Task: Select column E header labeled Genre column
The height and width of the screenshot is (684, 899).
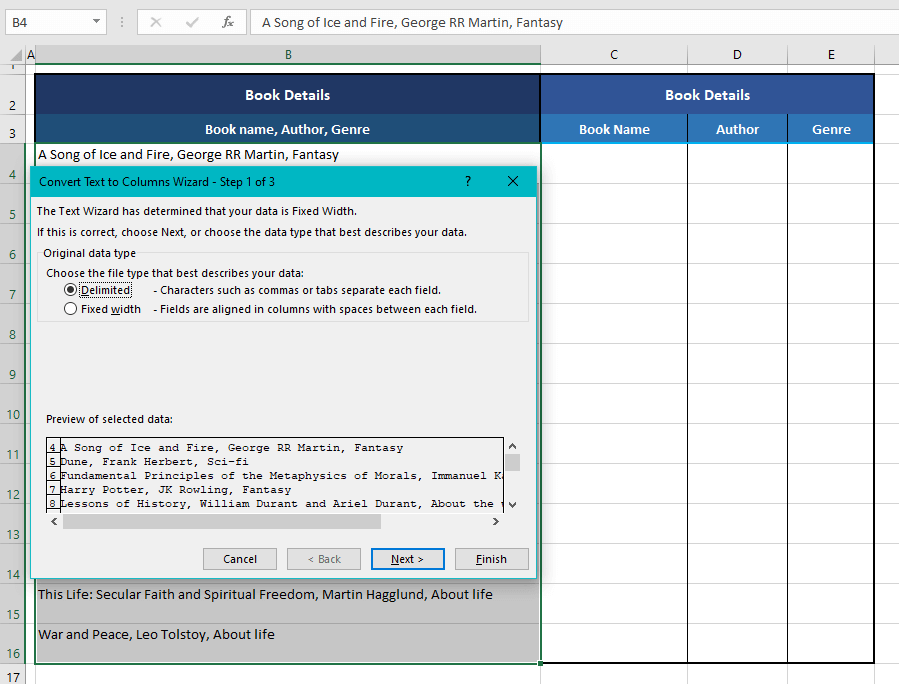Action: click(x=831, y=55)
